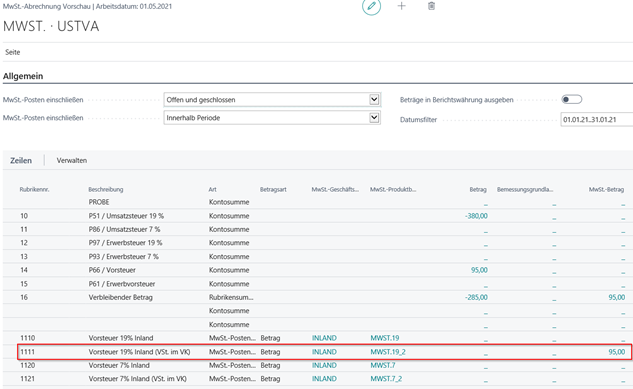Viewport: 633px width, 389px height.
Task: Sort by Beschreibung column header
Action: coord(106,189)
